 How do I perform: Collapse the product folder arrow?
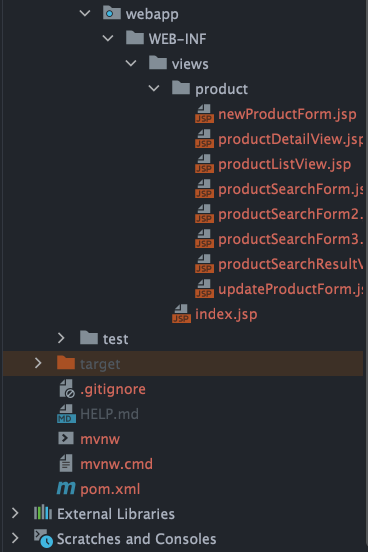pyautogui.click(x=154, y=88)
